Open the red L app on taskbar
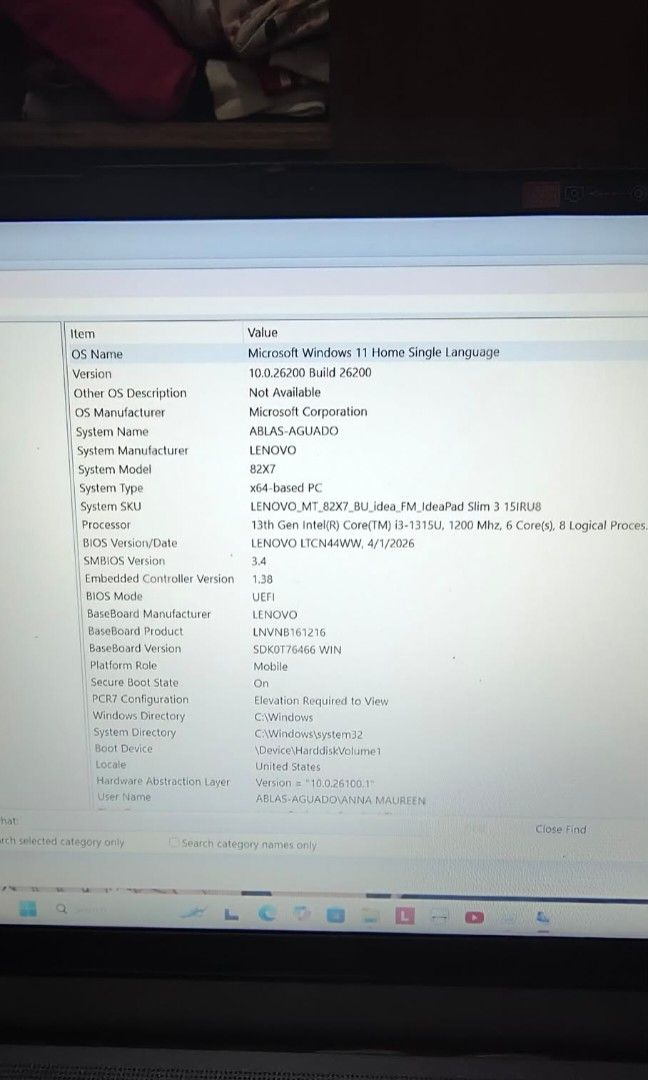648x1080 pixels. pos(405,916)
